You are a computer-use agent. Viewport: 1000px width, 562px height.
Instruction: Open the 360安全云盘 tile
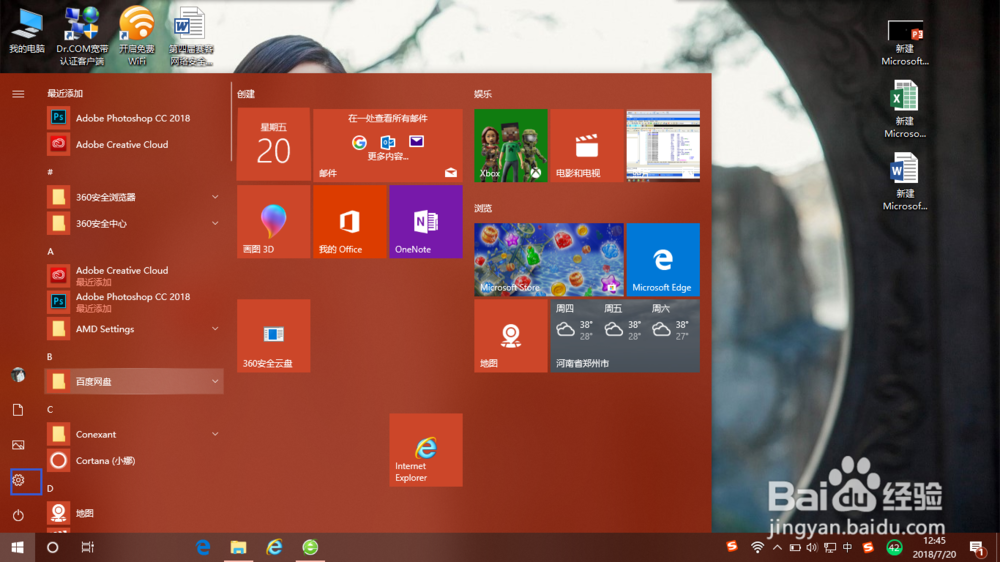point(274,336)
